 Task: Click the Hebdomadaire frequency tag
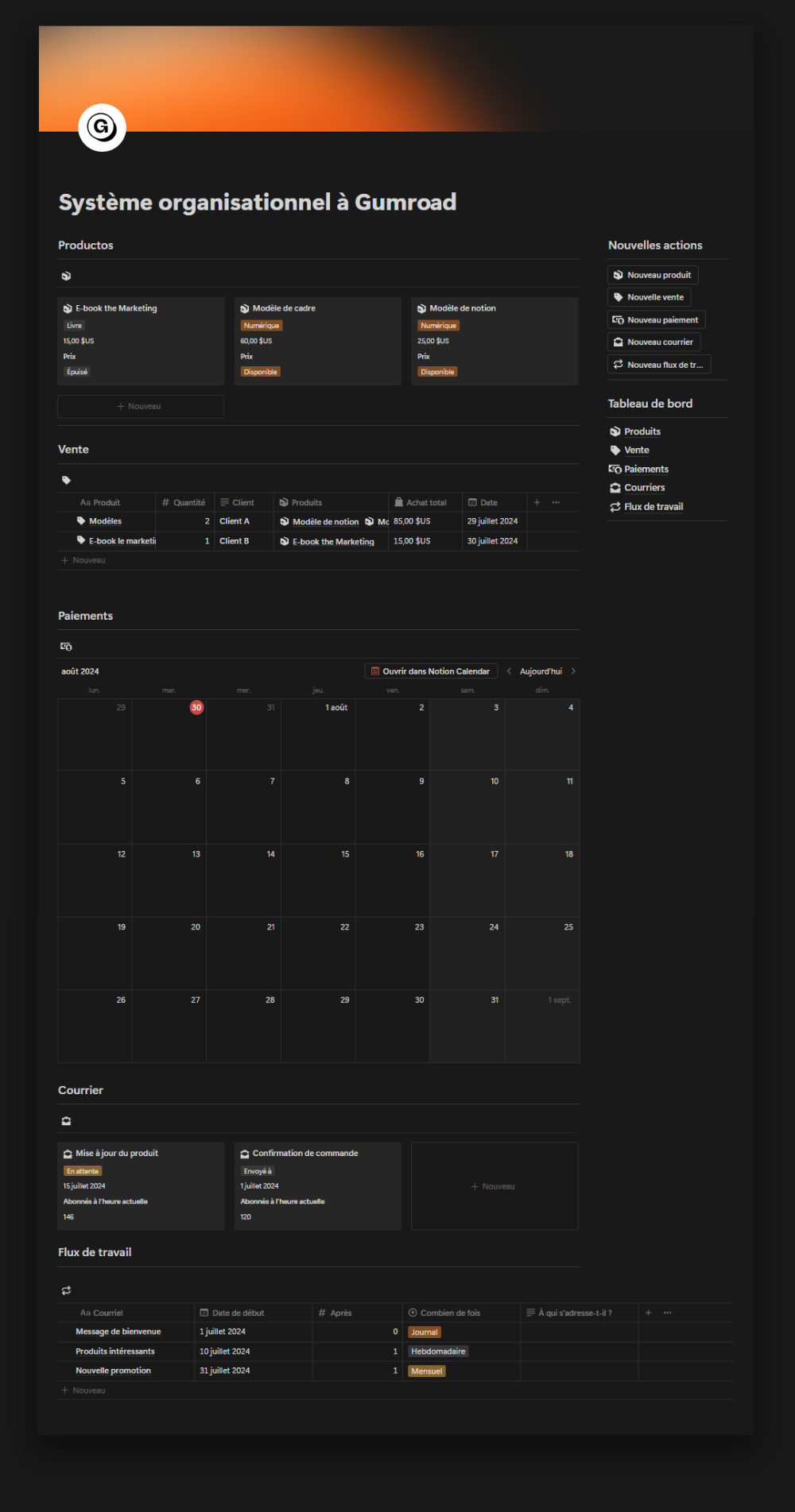[x=438, y=1352]
